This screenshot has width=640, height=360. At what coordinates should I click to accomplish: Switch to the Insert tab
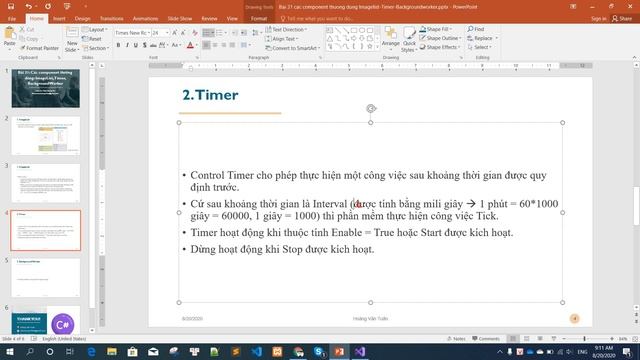59,18
